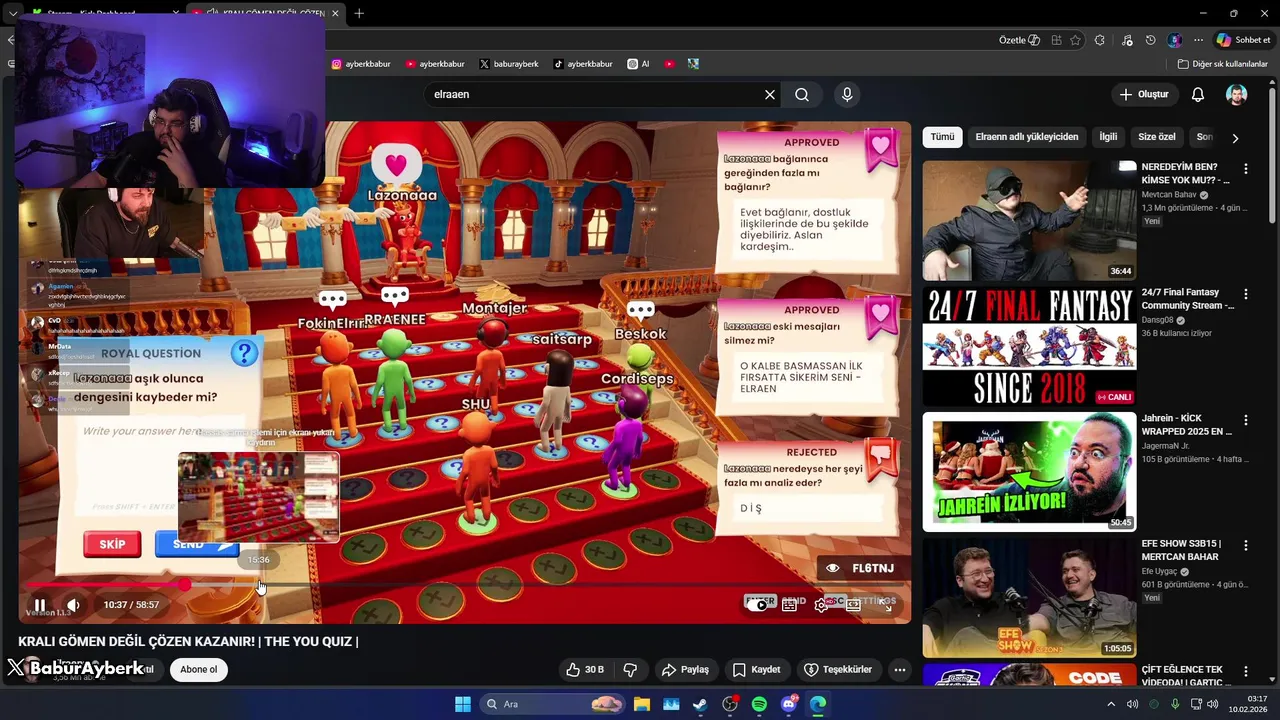Select the İlgili filter chip
Image resolution: width=1280 pixels, height=720 pixels.
click(1108, 137)
